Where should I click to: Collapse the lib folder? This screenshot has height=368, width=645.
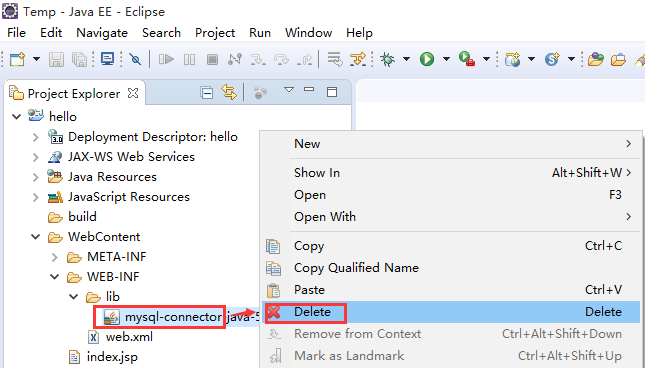(74, 296)
